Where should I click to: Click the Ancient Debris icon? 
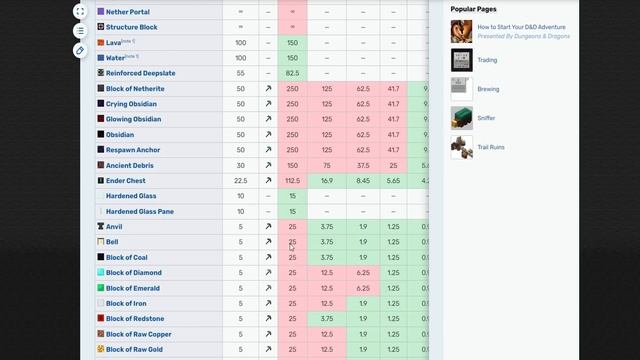[101, 165]
